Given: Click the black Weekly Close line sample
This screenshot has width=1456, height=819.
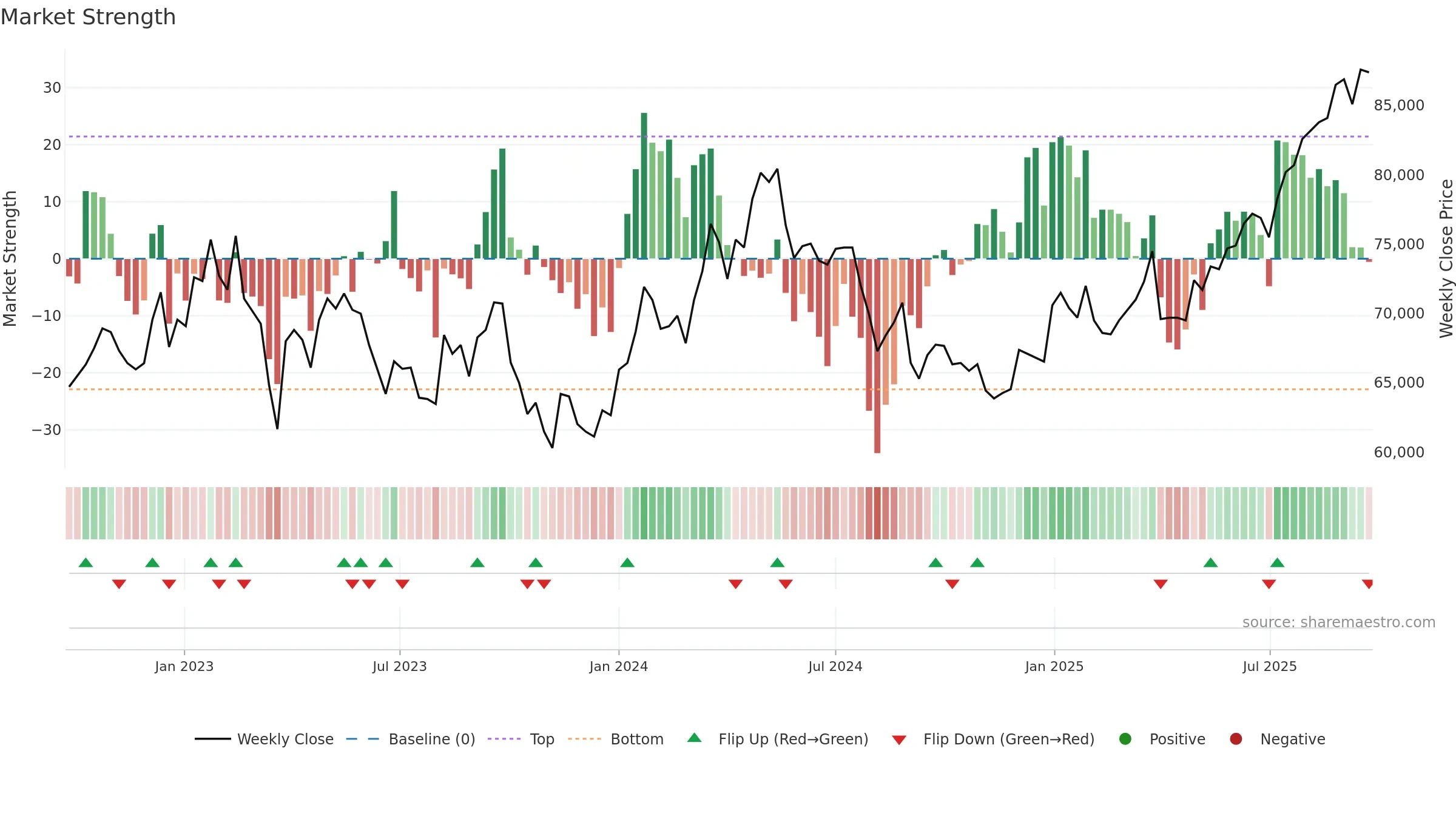Looking at the screenshot, I should coord(213,739).
